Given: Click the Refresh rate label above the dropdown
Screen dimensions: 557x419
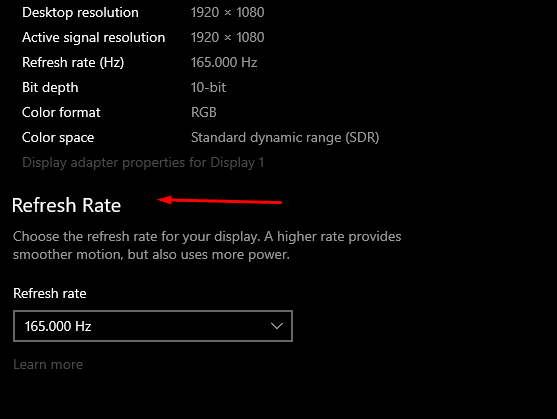Looking at the screenshot, I should click(x=50, y=294).
